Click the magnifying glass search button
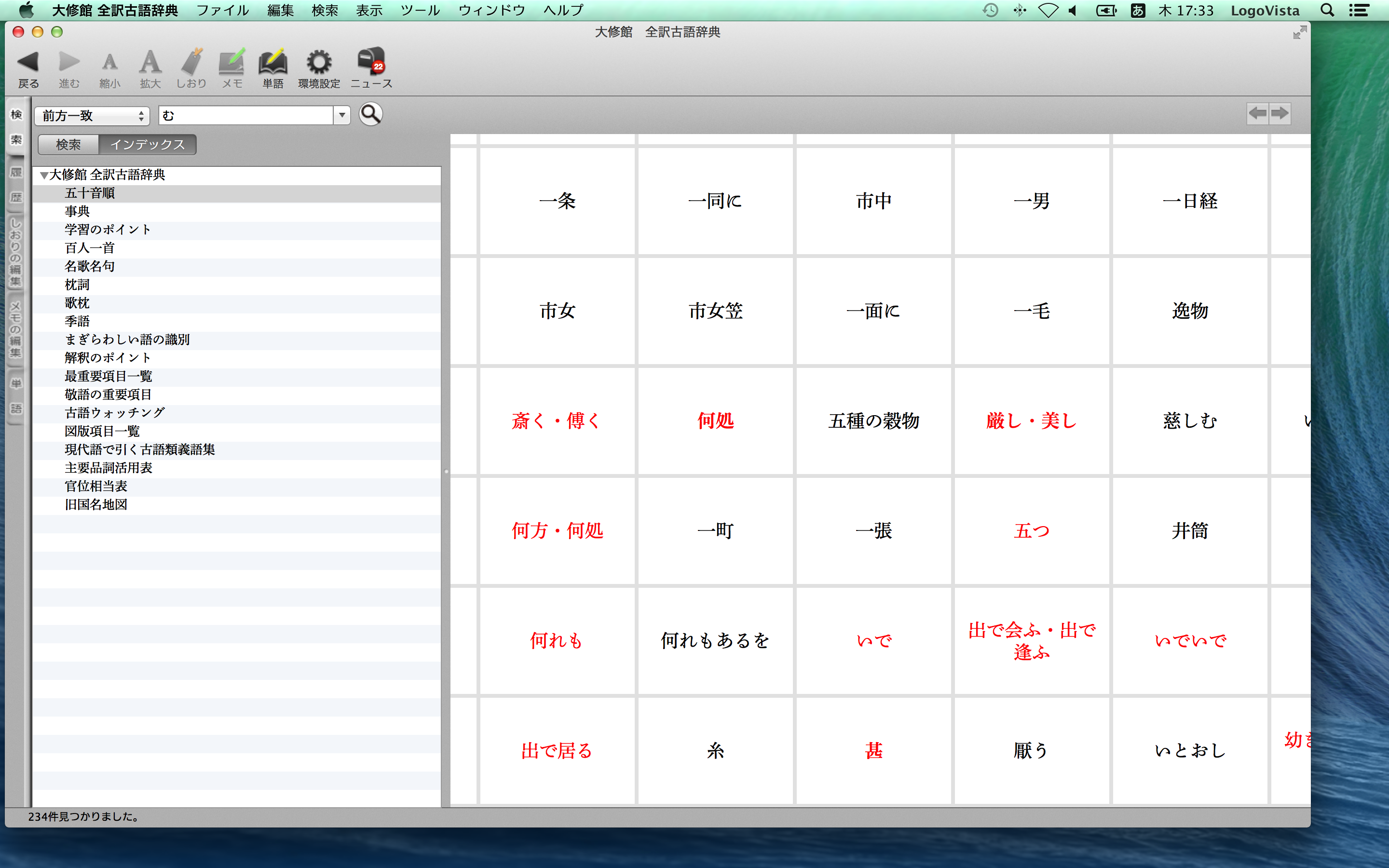This screenshot has height=868, width=1389. click(371, 114)
